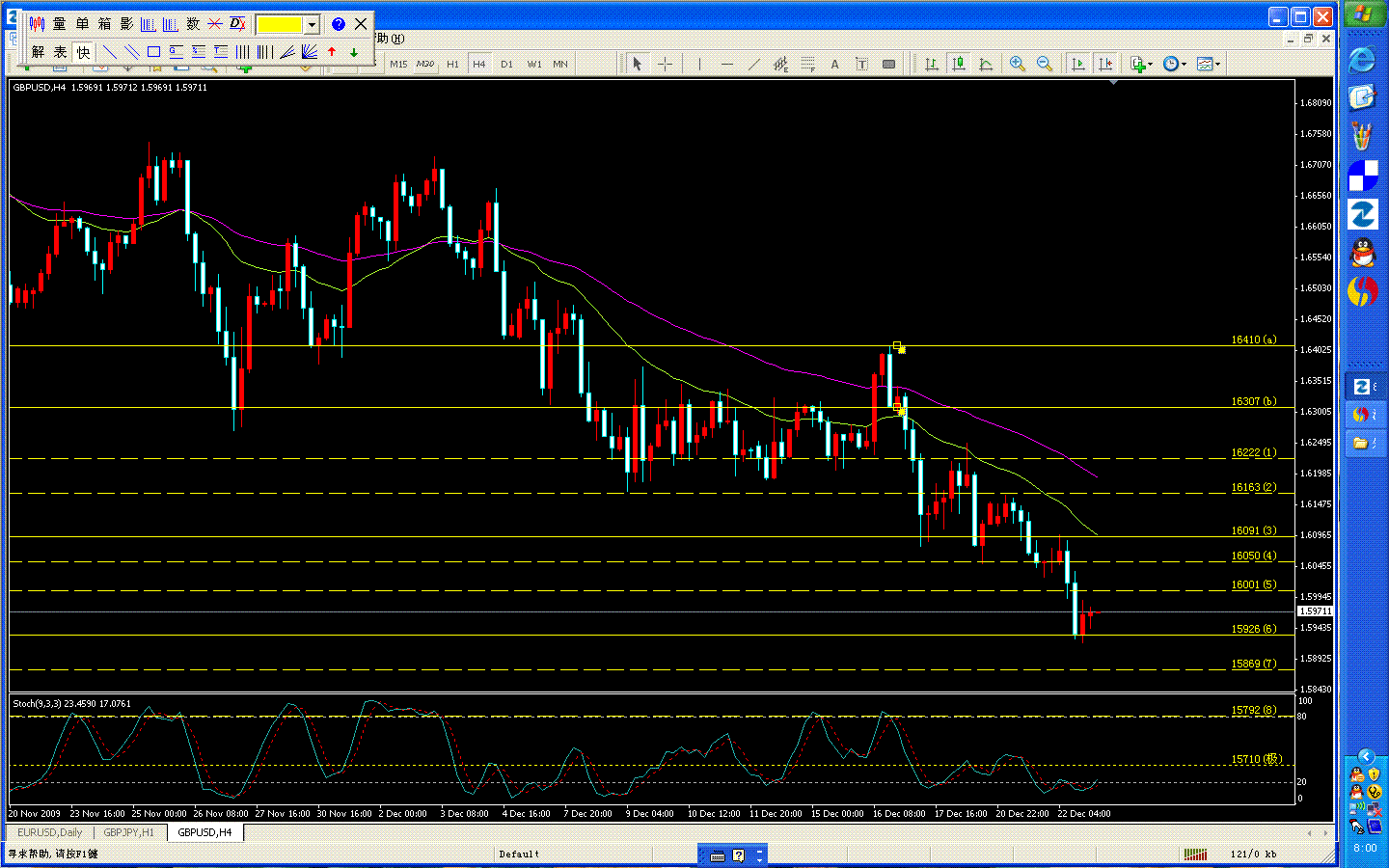Select the GBPUSD,H4 chart tab
Image resolution: width=1389 pixels, height=868 pixels.
click(x=204, y=832)
